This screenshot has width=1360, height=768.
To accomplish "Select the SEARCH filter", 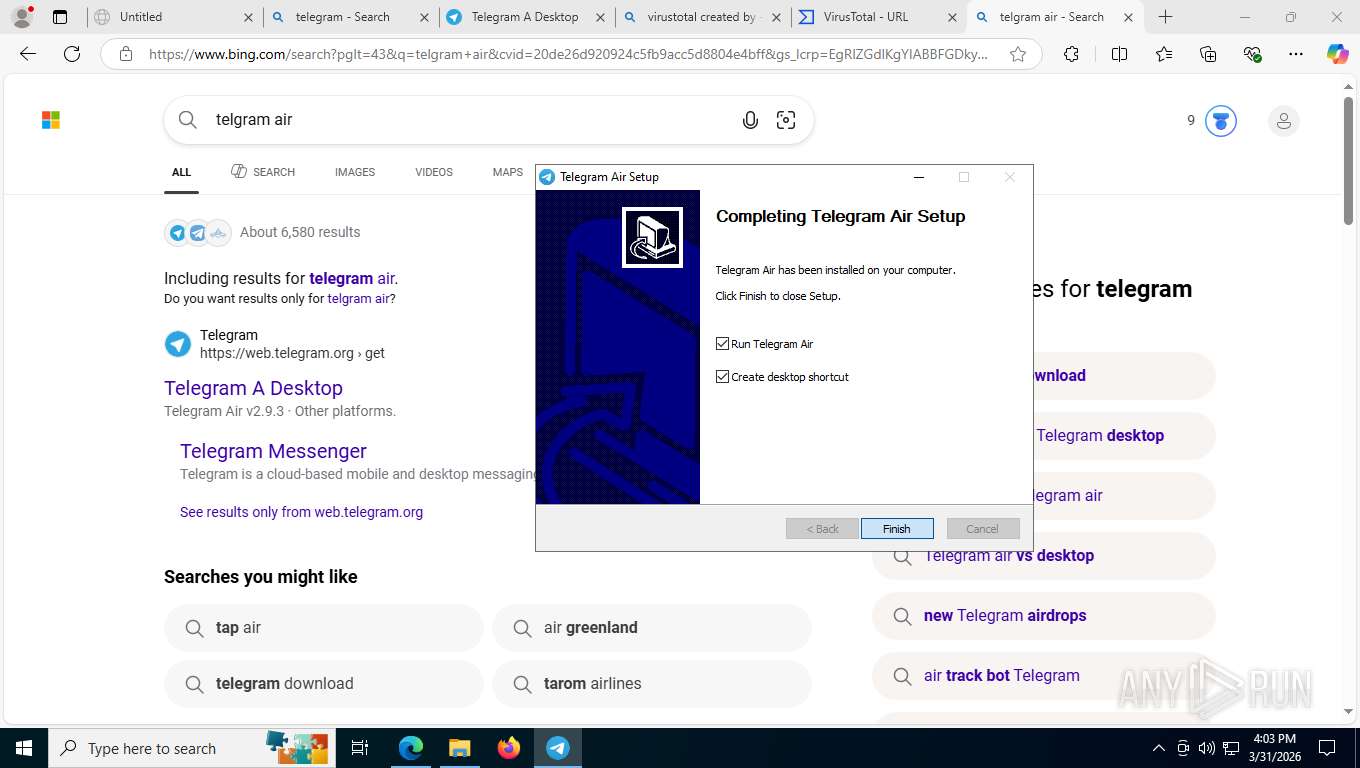I will coord(263,172).
